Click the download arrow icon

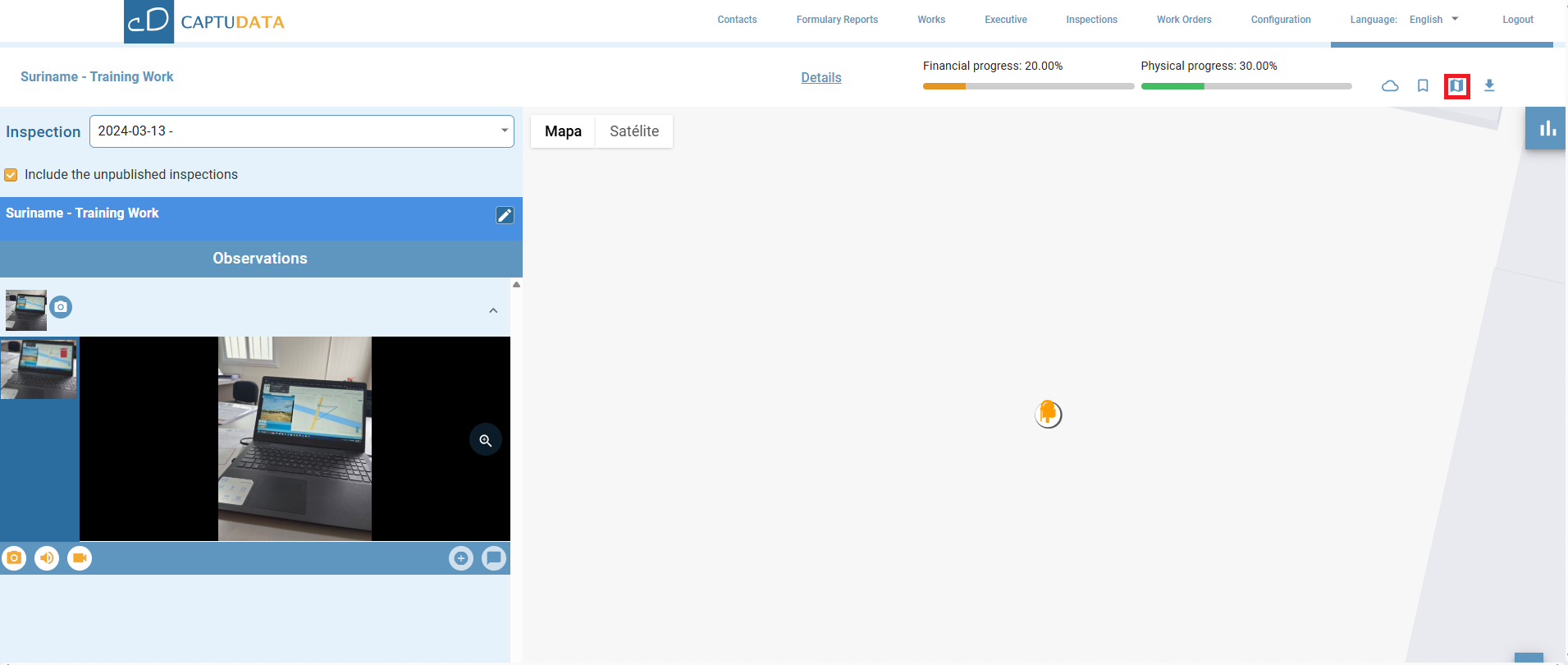pos(1489,86)
